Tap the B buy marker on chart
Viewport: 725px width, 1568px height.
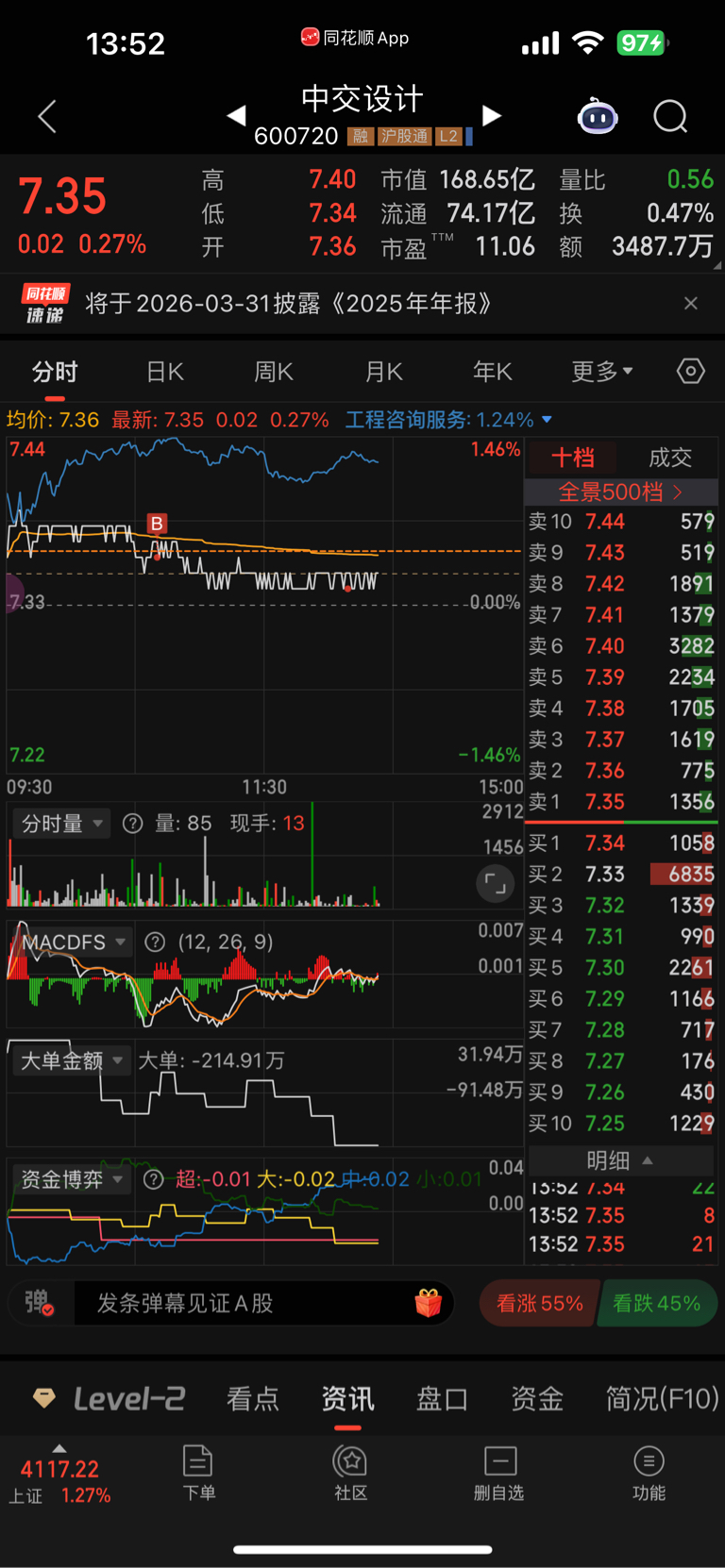[157, 524]
